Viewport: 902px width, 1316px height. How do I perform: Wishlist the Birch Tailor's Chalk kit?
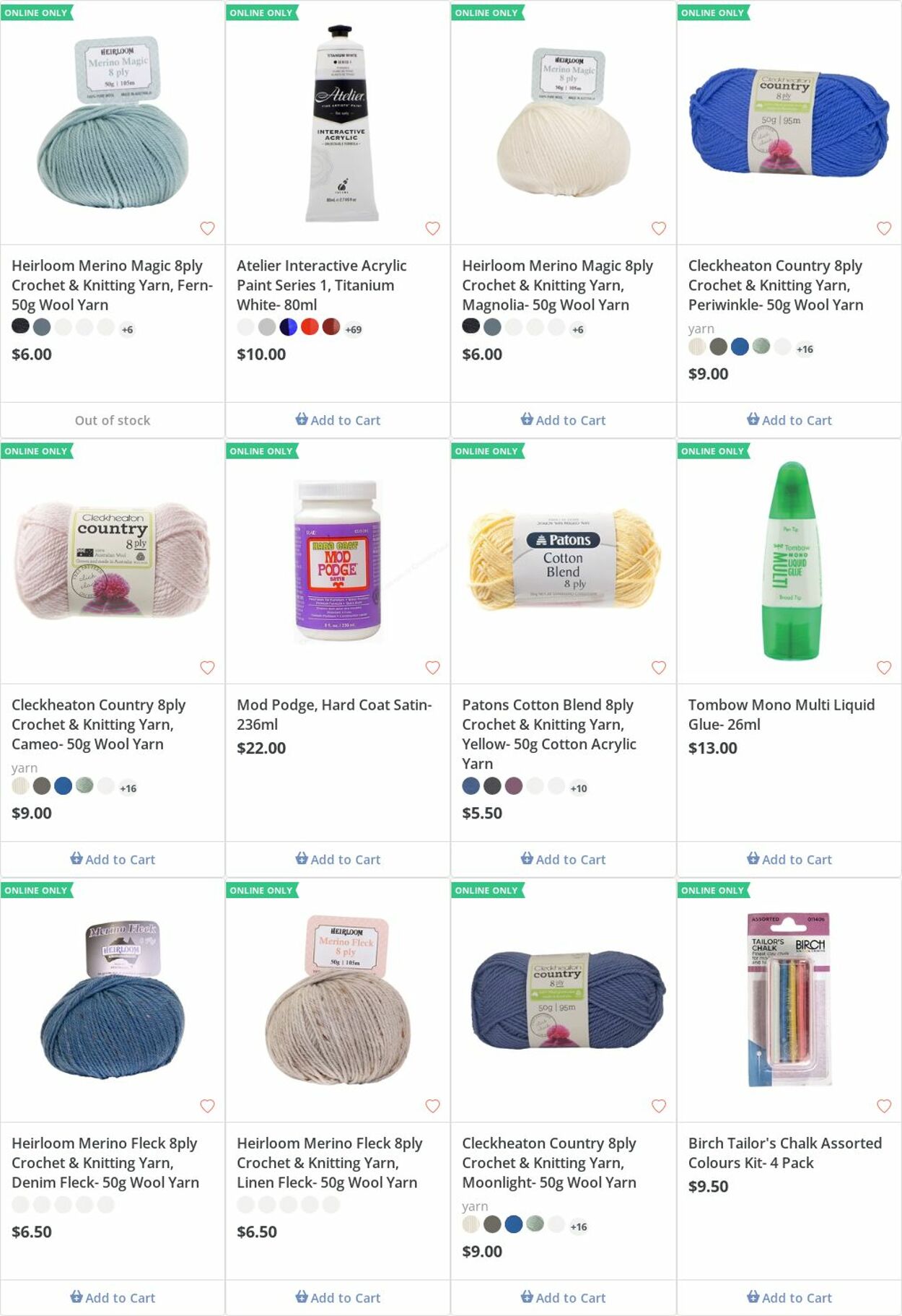click(x=883, y=1105)
